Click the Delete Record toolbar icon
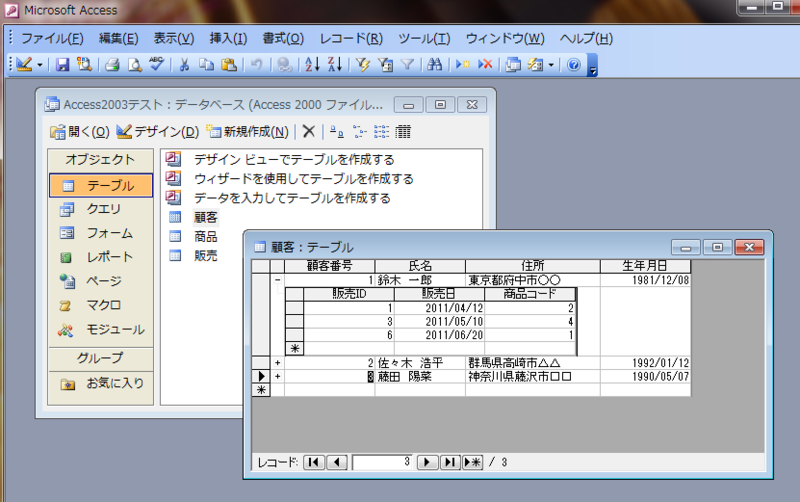800x502 pixels. click(485, 64)
